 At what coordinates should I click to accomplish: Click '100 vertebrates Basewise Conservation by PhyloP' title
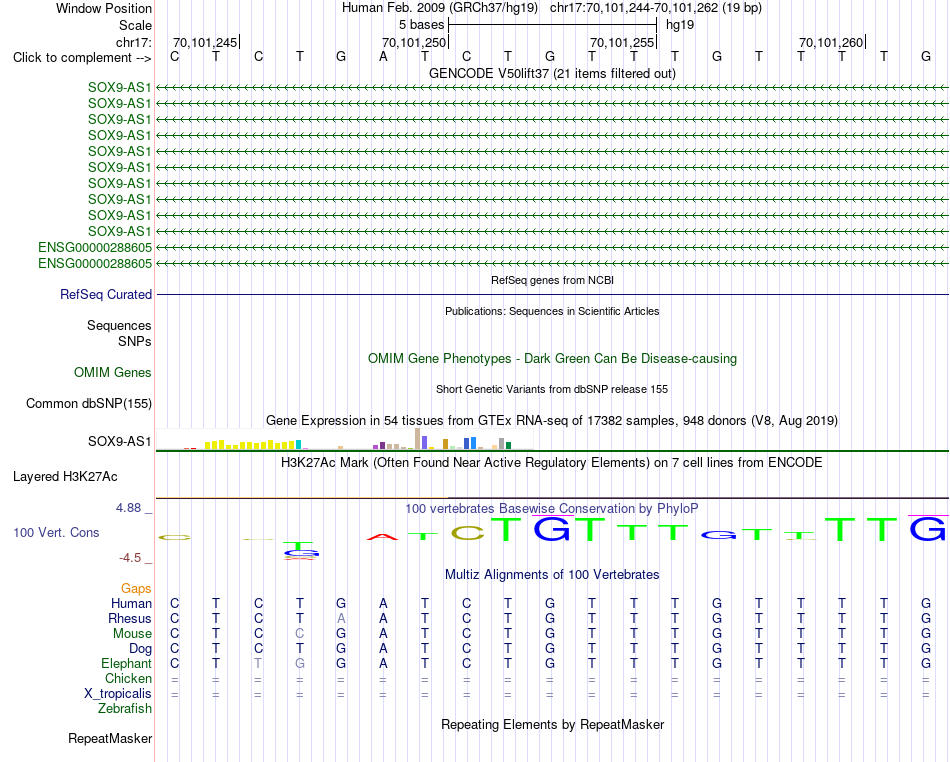coord(552,508)
